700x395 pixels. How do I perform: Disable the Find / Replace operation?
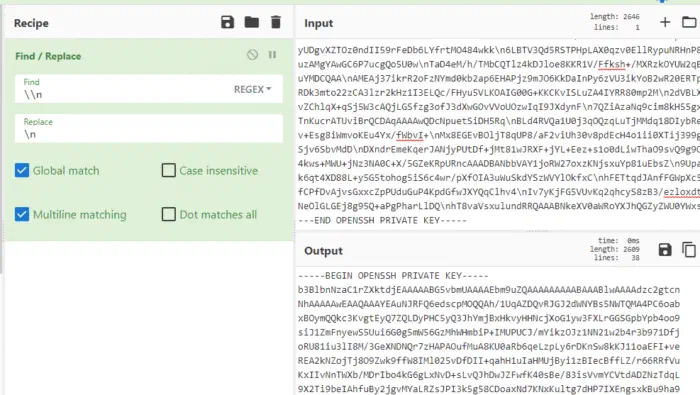point(252,54)
